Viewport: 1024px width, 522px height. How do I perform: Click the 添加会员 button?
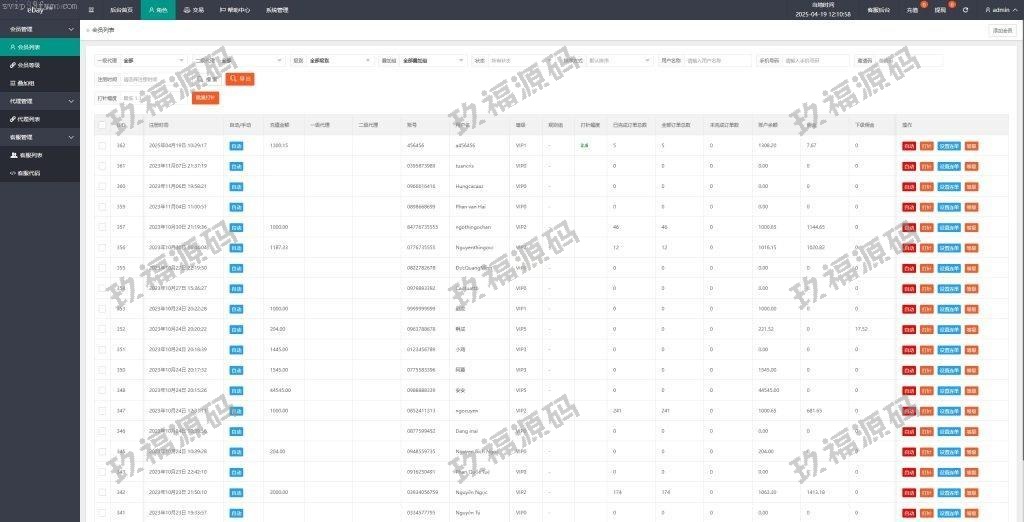[1001, 31]
